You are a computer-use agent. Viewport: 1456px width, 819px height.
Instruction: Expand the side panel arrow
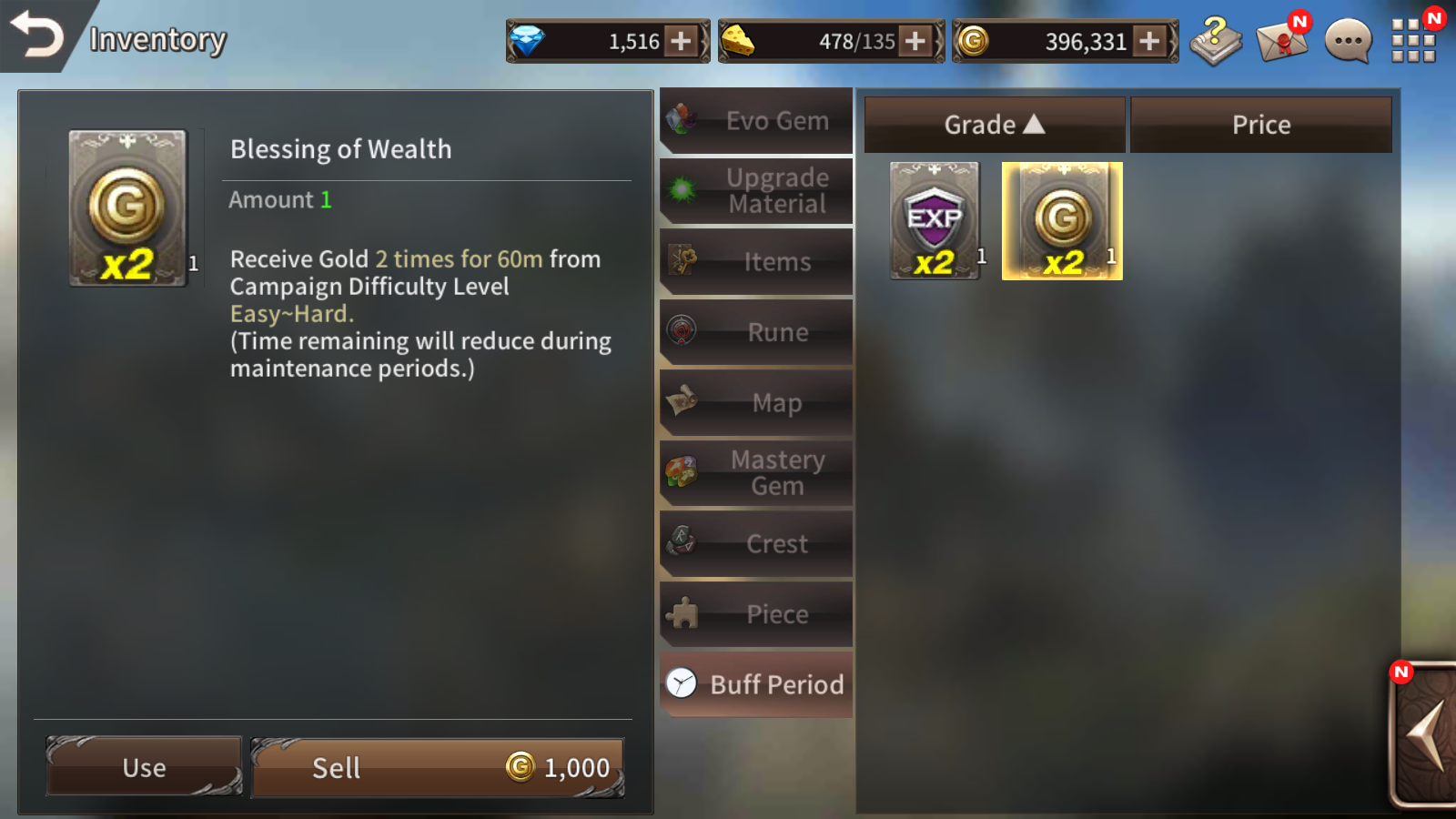point(1426,734)
